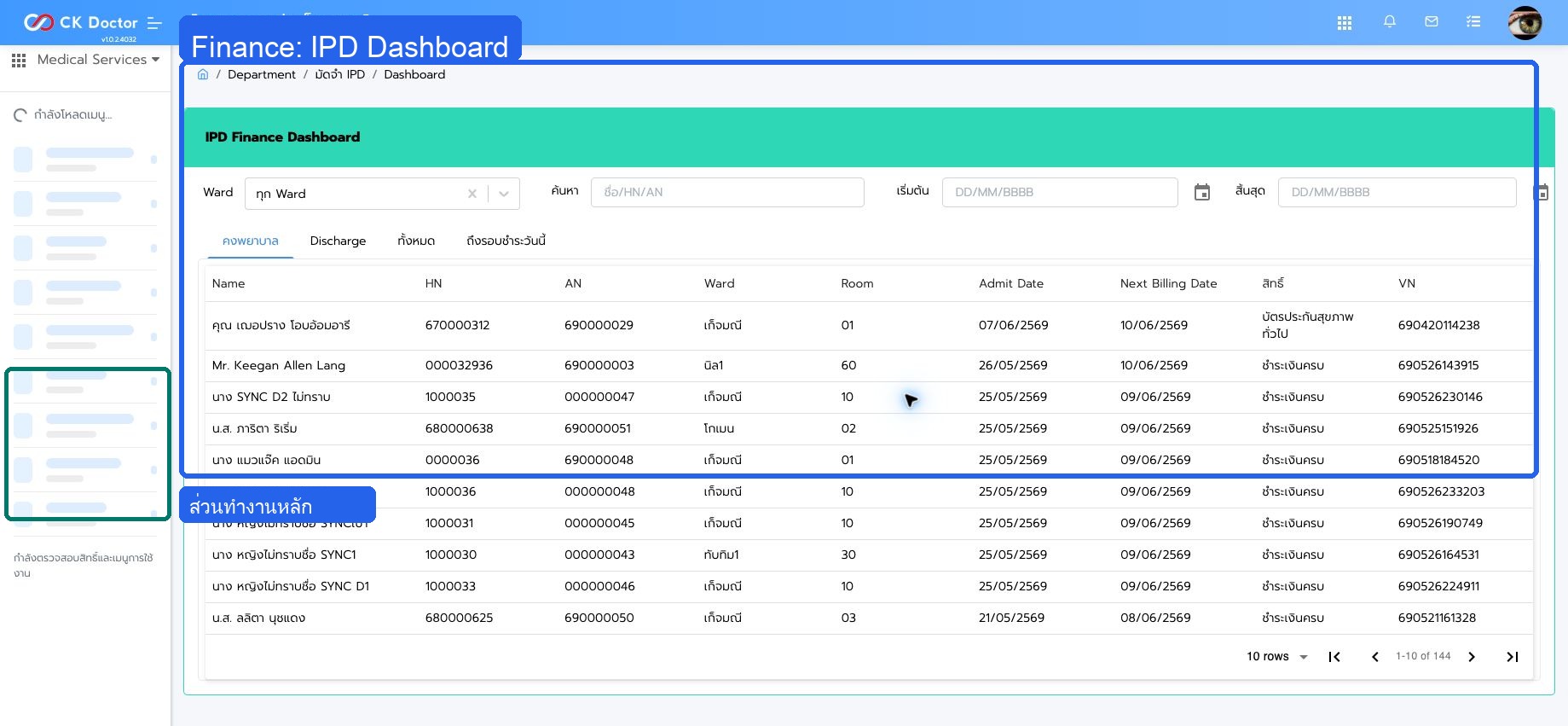Select row นาง SYNC D2 ไม่ทราบ
Viewport: 1568px width, 726px height.
868,397
